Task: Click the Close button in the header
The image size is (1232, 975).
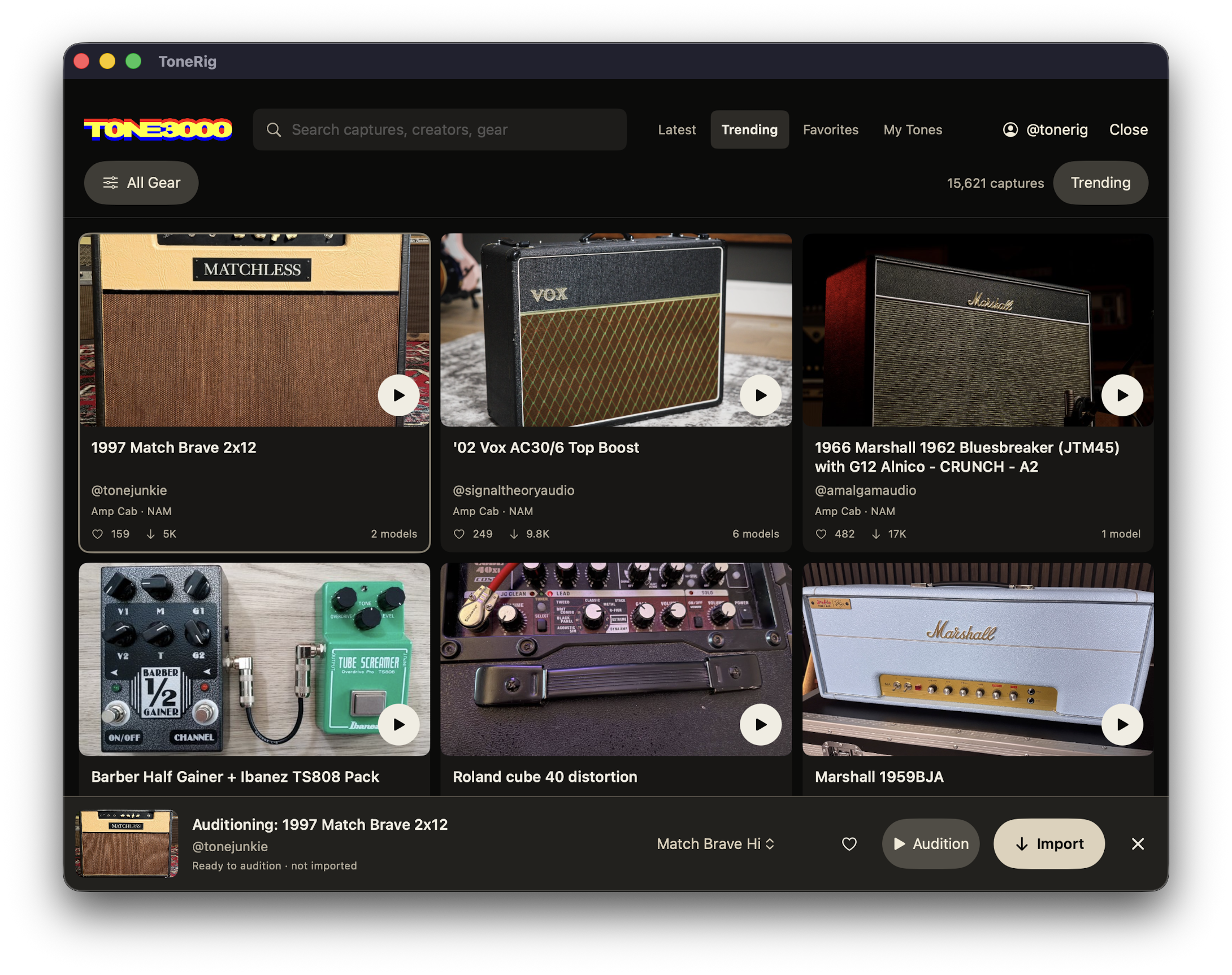Action: pyautogui.click(x=1128, y=129)
